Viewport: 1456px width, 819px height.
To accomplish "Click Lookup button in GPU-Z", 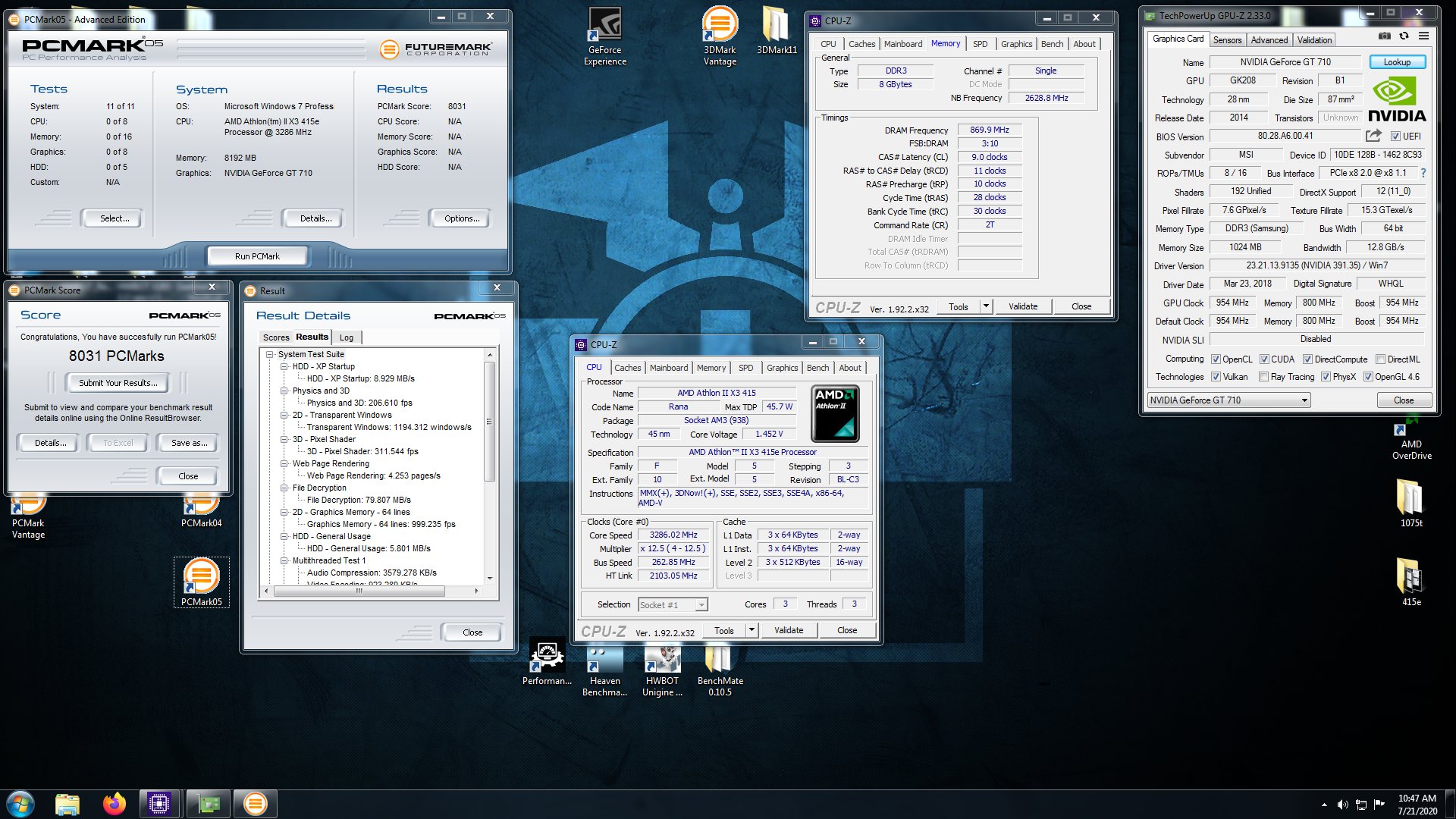I will coord(1397,62).
